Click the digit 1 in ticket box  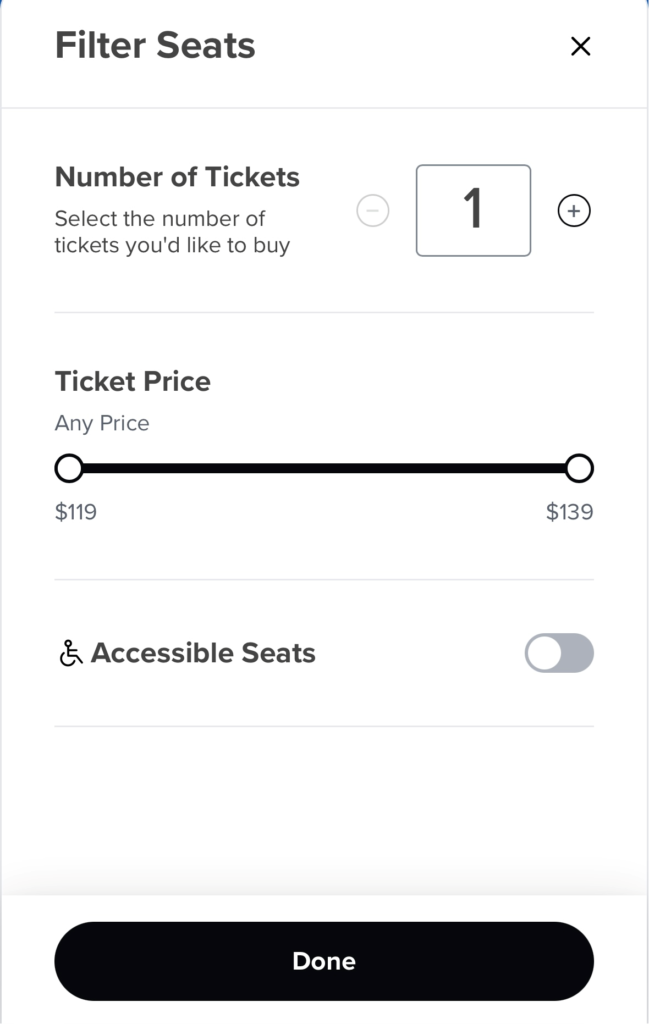click(473, 209)
